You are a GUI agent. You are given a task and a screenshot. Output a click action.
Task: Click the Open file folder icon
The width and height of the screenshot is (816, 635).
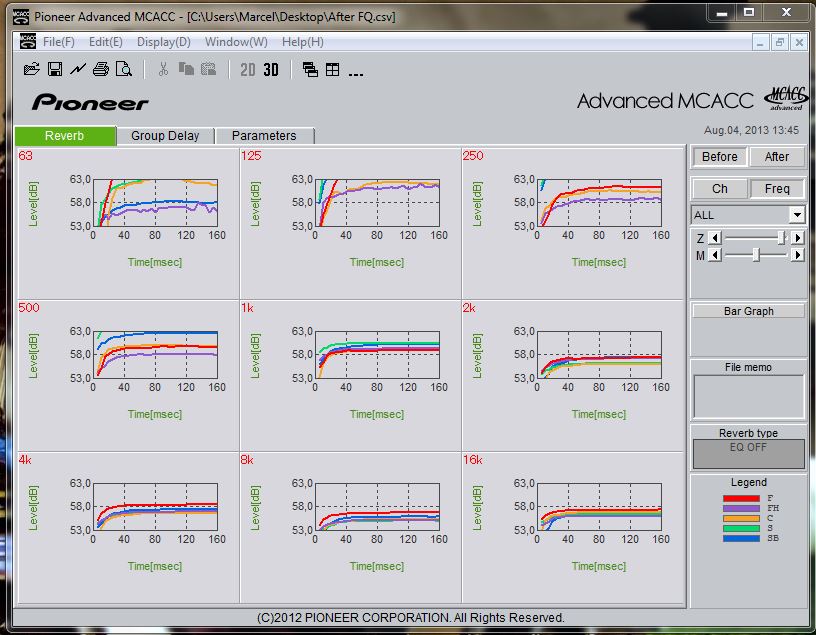(x=32, y=69)
